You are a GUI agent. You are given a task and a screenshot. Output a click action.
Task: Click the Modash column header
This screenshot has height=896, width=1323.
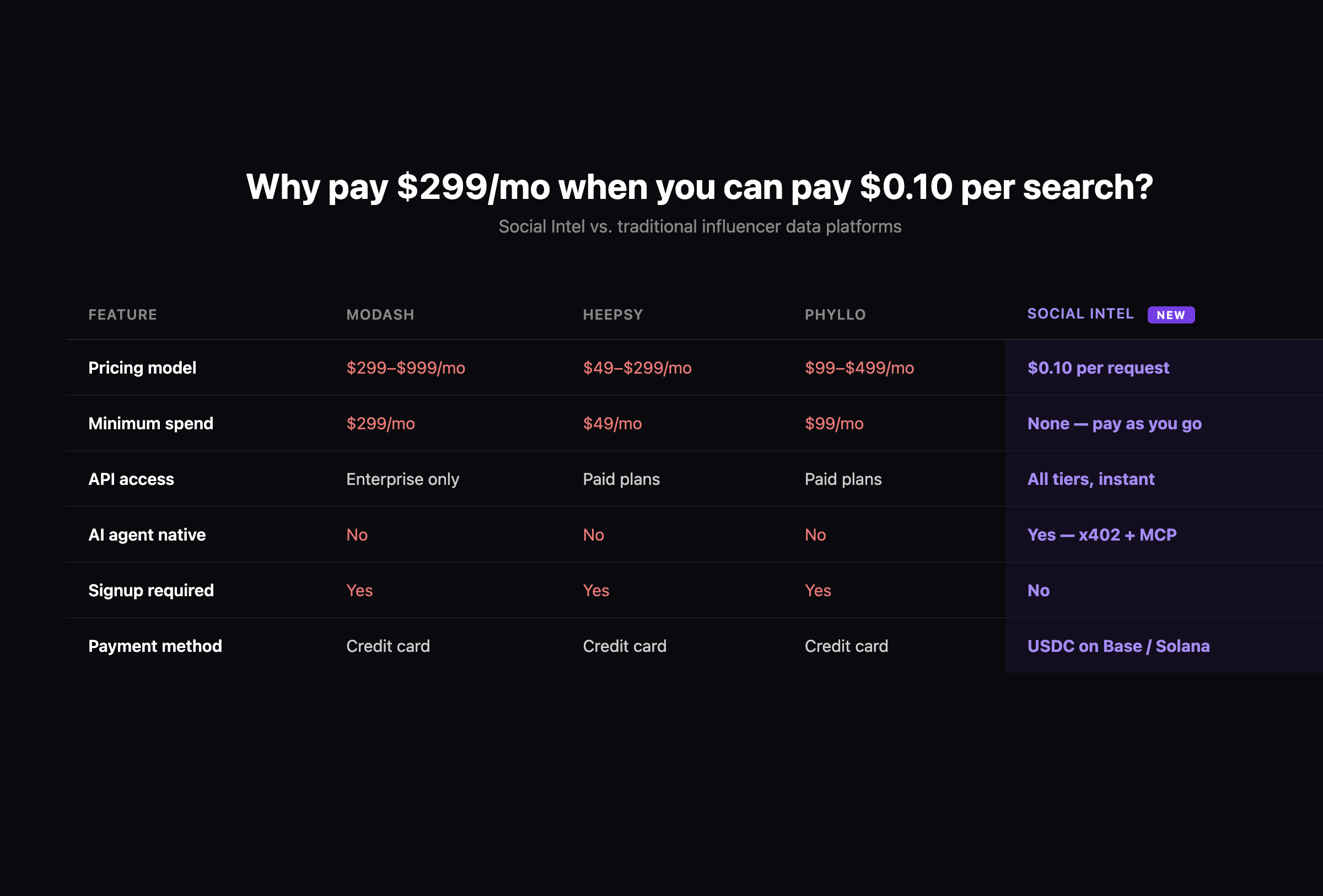(380, 315)
